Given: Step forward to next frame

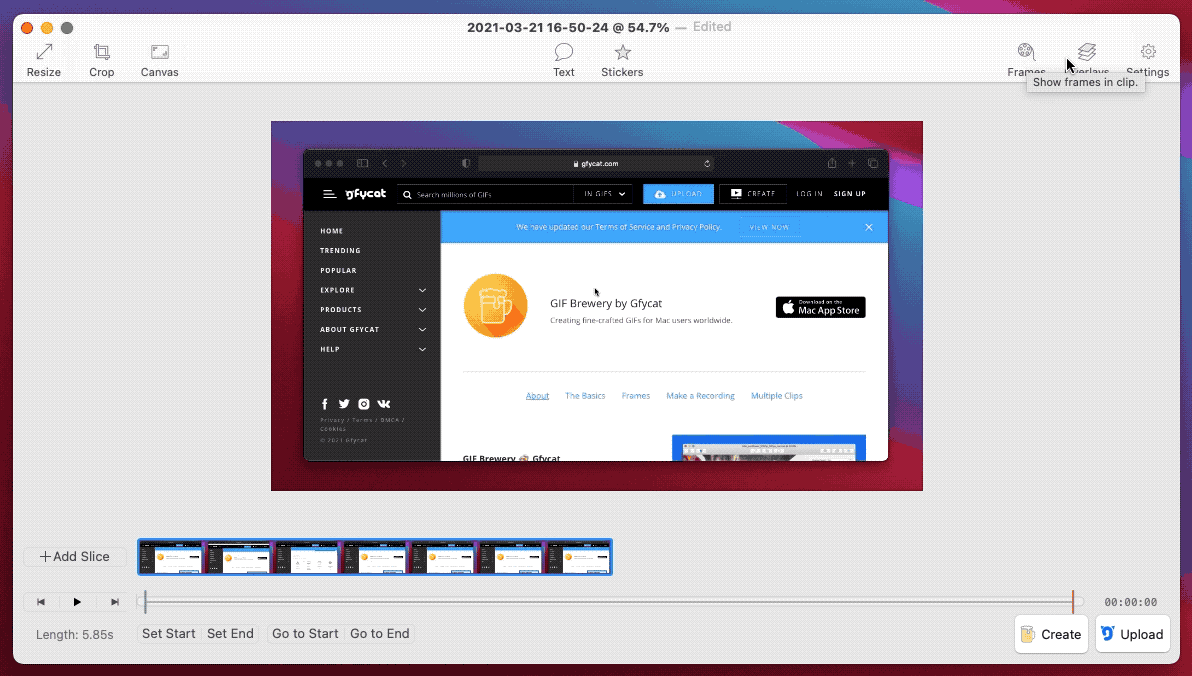Looking at the screenshot, I should click(x=114, y=601).
